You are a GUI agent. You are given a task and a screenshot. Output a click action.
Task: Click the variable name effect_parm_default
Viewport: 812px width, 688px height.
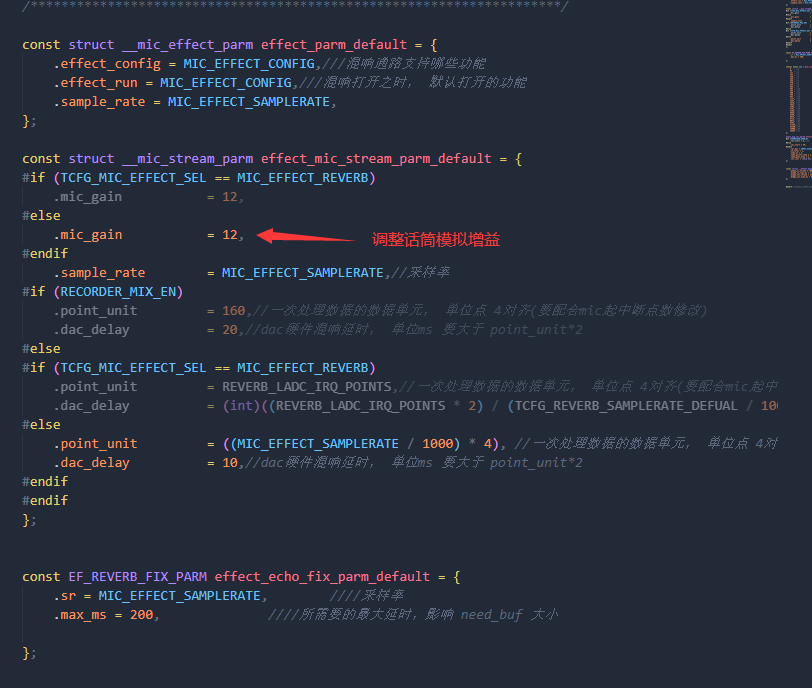(x=334, y=45)
